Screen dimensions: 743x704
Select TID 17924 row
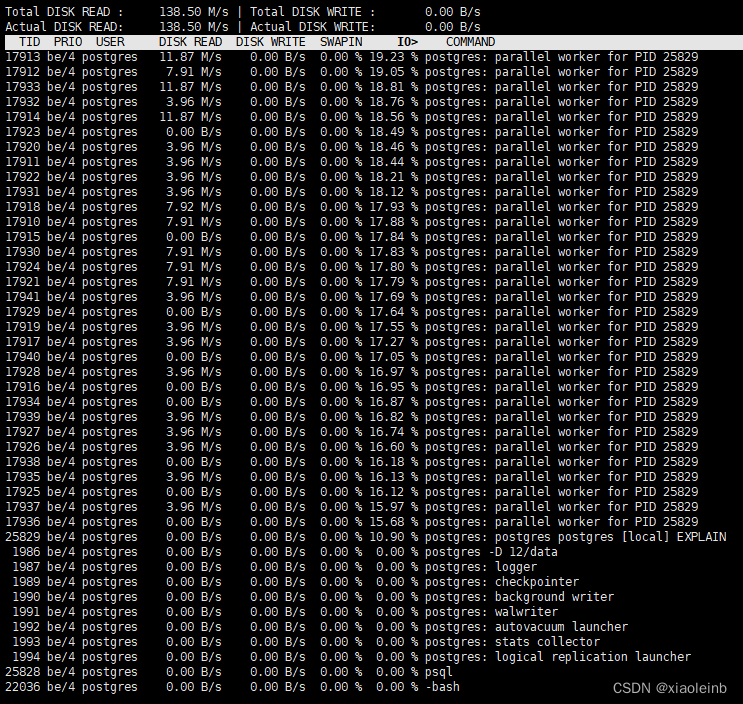tap(352, 267)
